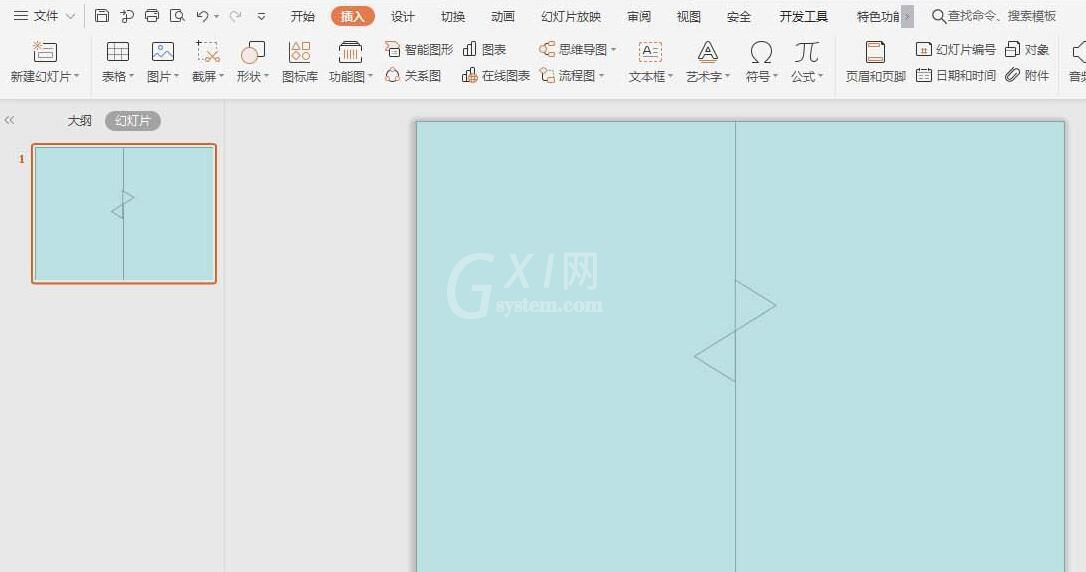Click the 截屏 screenshot icon

(x=208, y=51)
